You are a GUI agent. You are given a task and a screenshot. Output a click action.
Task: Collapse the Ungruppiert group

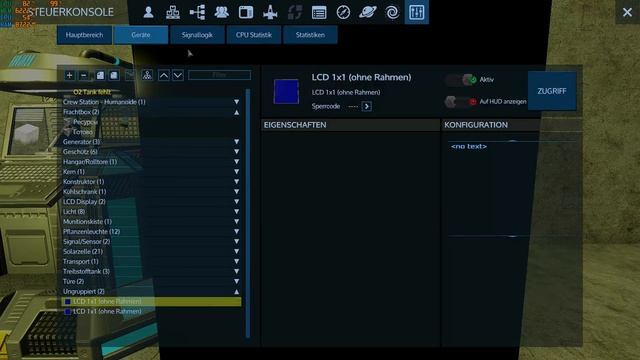coord(236,292)
